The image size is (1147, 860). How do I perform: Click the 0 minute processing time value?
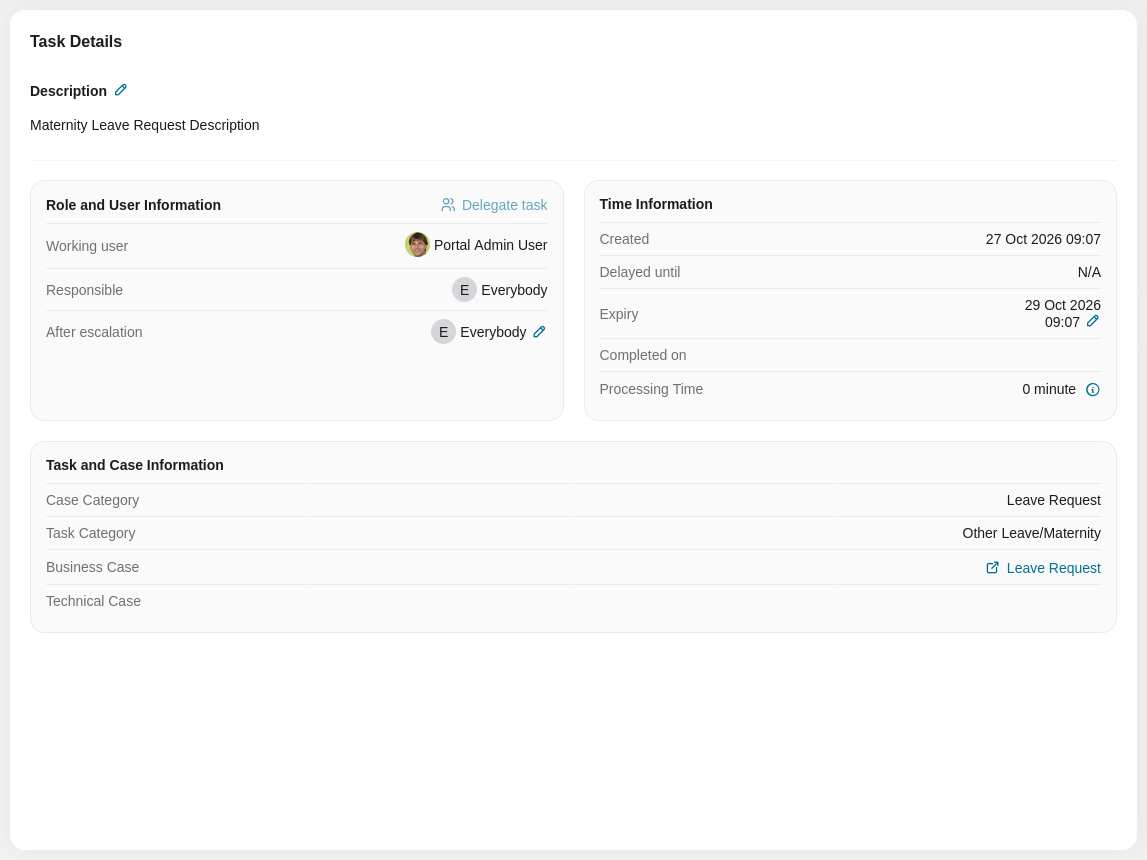(x=1049, y=389)
